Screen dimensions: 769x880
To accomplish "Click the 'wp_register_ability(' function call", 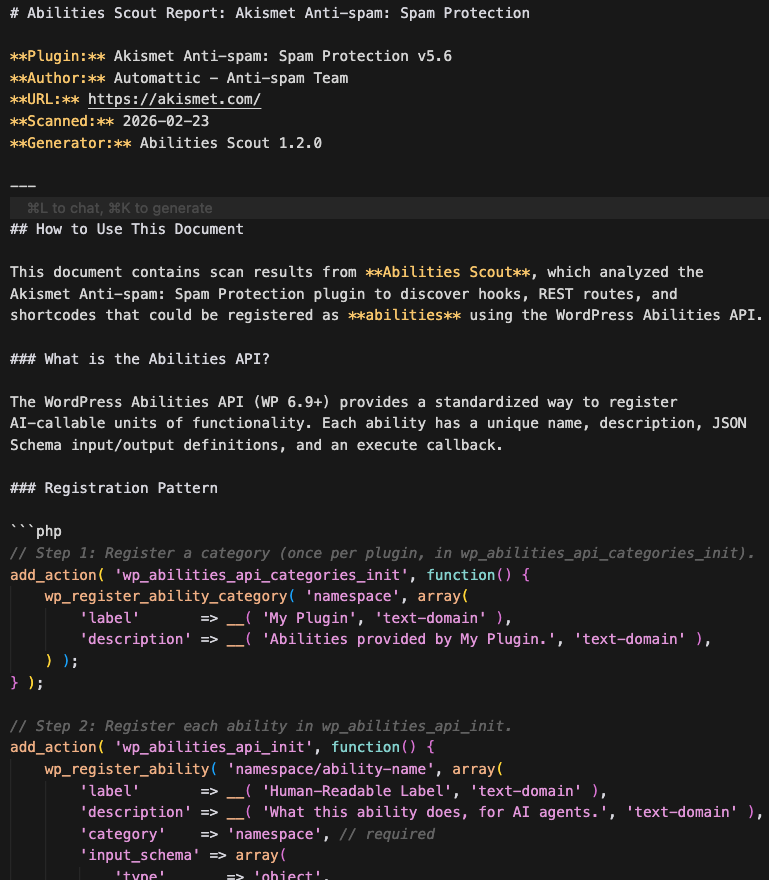I will point(131,769).
